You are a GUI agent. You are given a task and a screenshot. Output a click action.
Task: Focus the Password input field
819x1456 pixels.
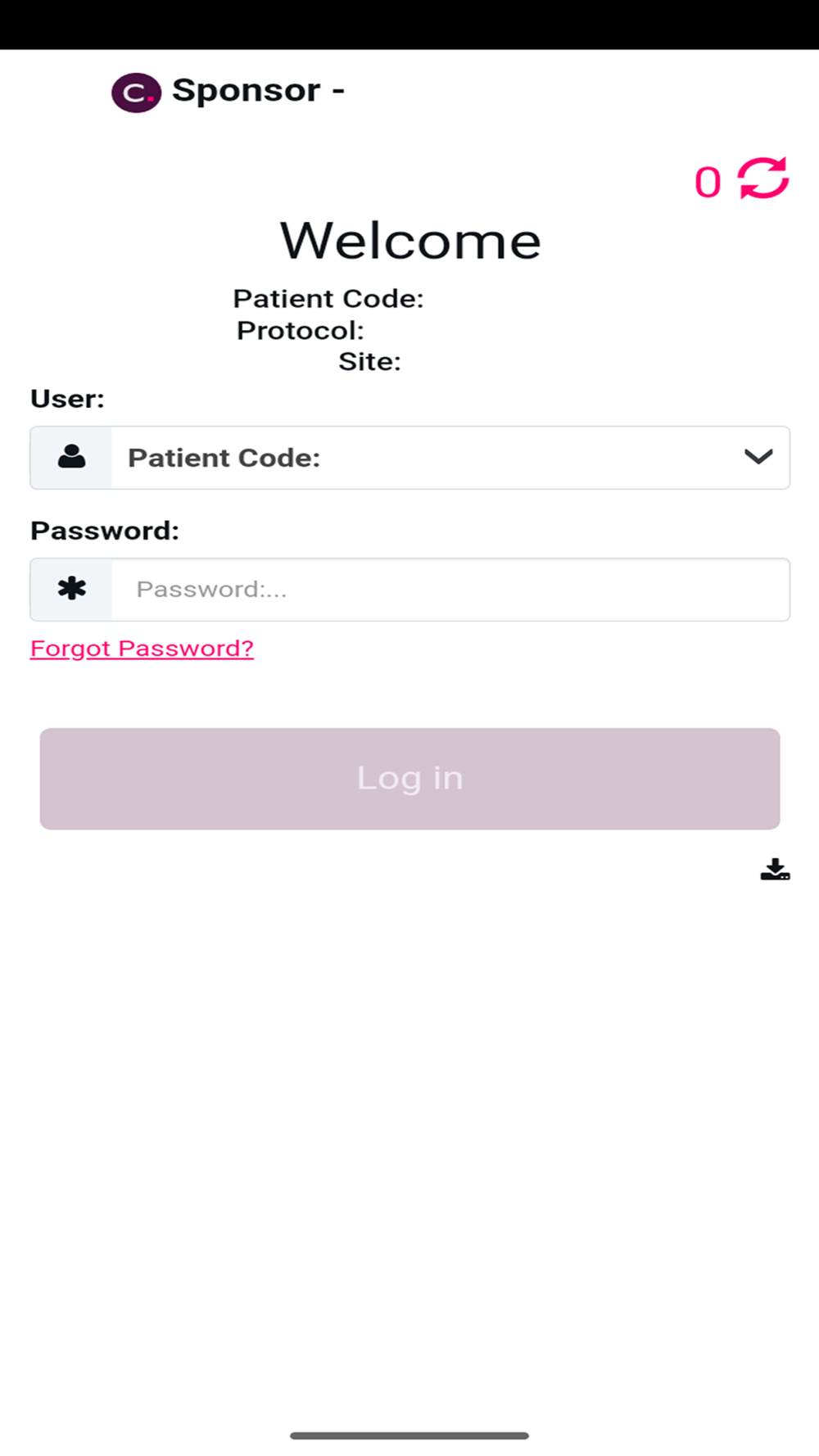pyautogui.click(x=450, y=590)
